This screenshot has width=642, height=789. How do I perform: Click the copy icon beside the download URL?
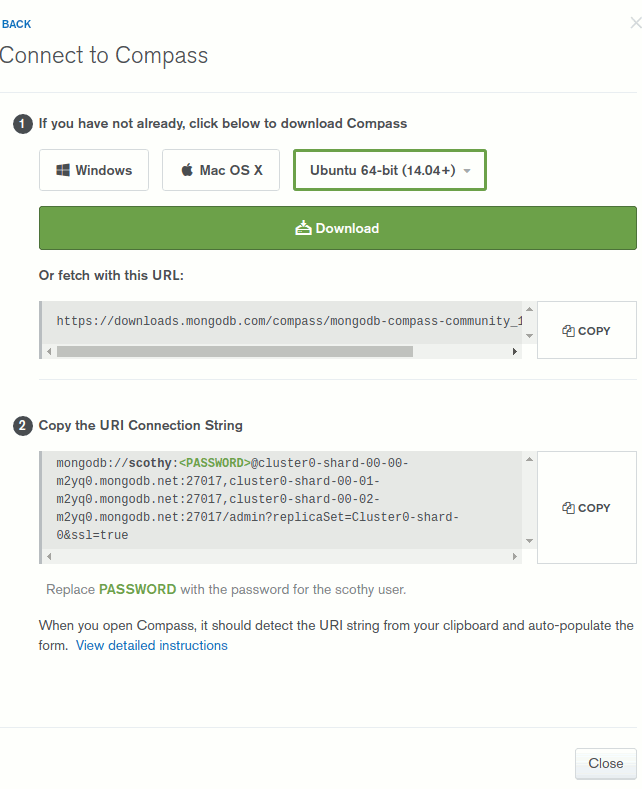tap(568, 331)
